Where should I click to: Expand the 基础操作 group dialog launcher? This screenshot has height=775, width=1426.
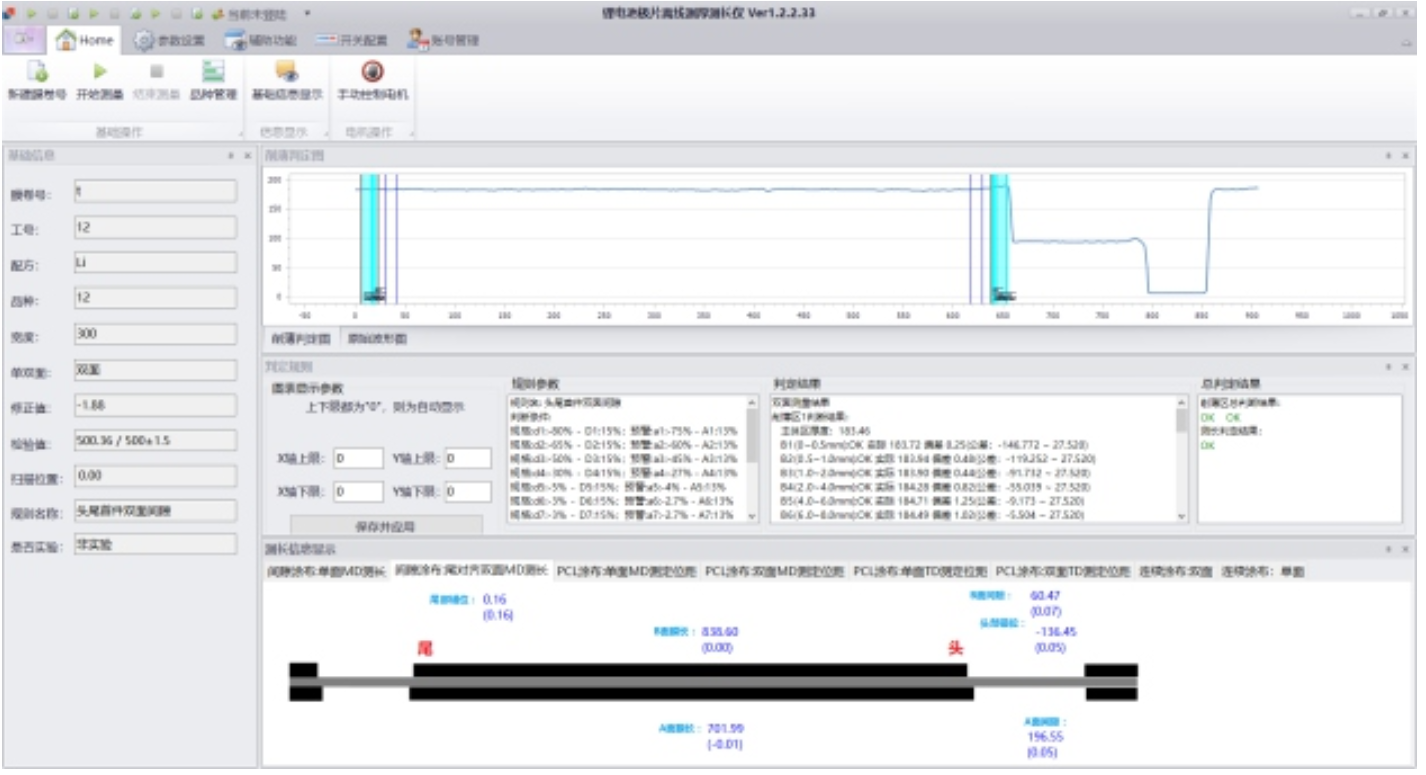[x=241, y=134]
